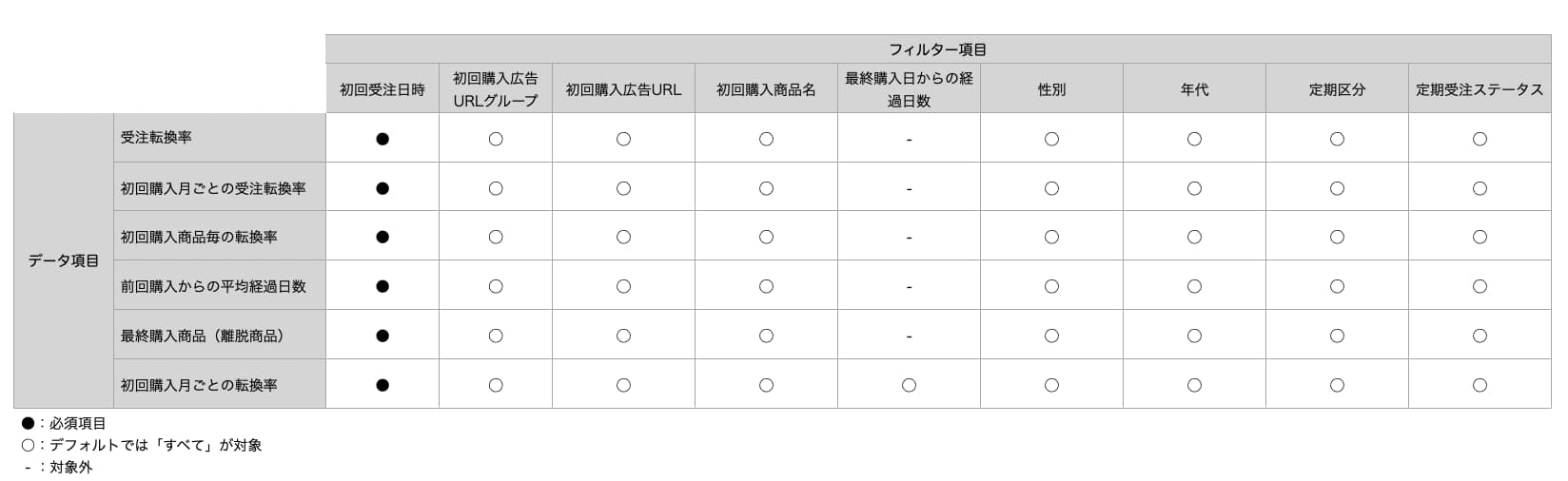
Task: Click the データ項目 row group label
Action: (64, 260)
